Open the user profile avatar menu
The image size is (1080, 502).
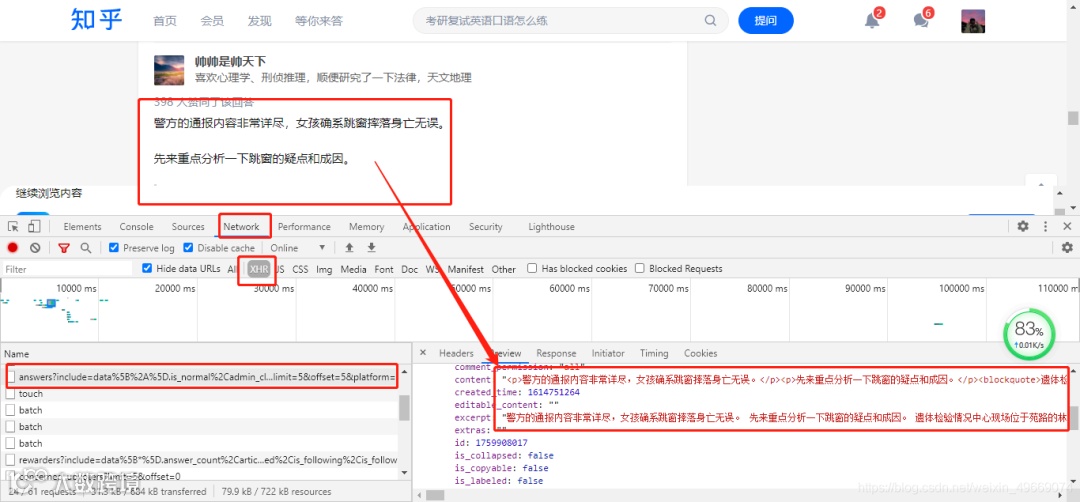point(973,21)
